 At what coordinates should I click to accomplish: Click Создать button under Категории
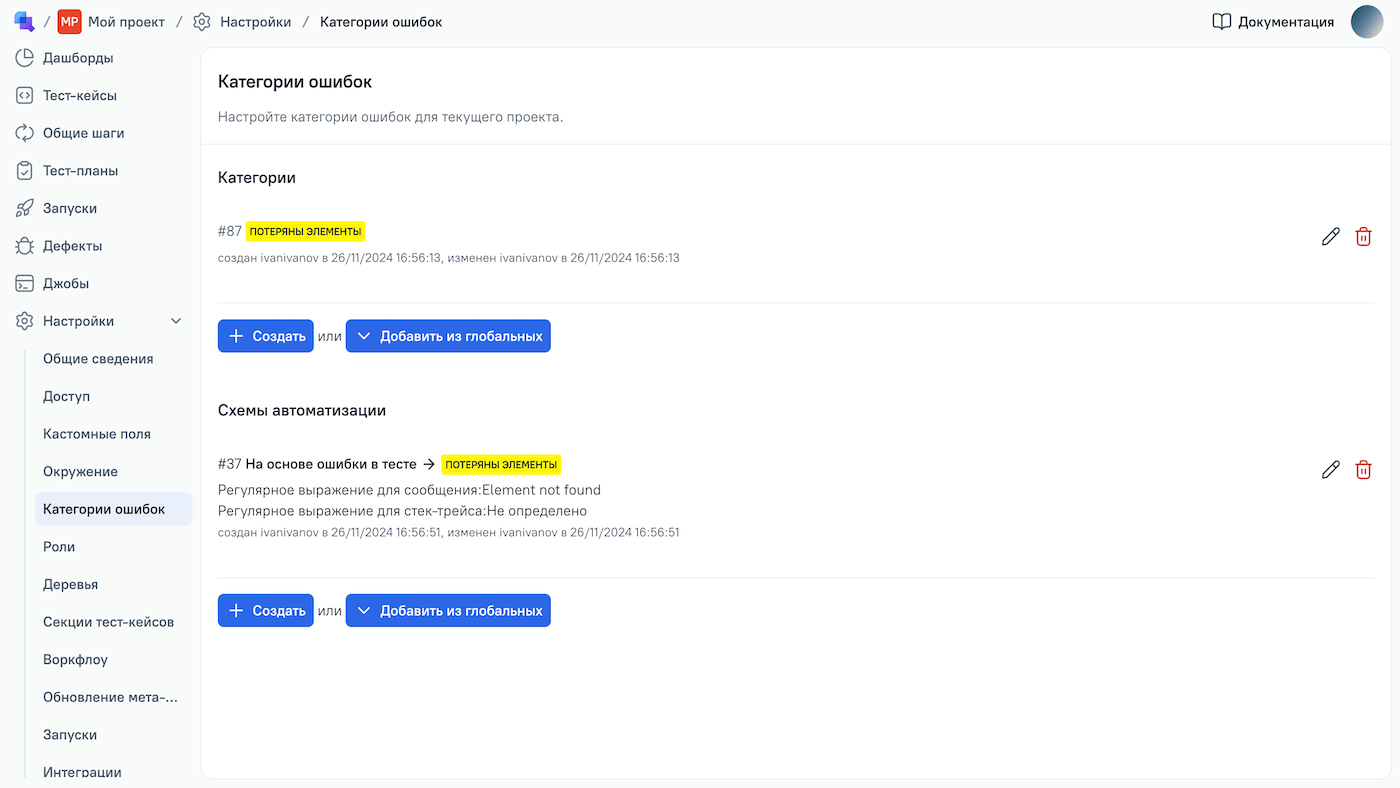[x=266, y=336]
